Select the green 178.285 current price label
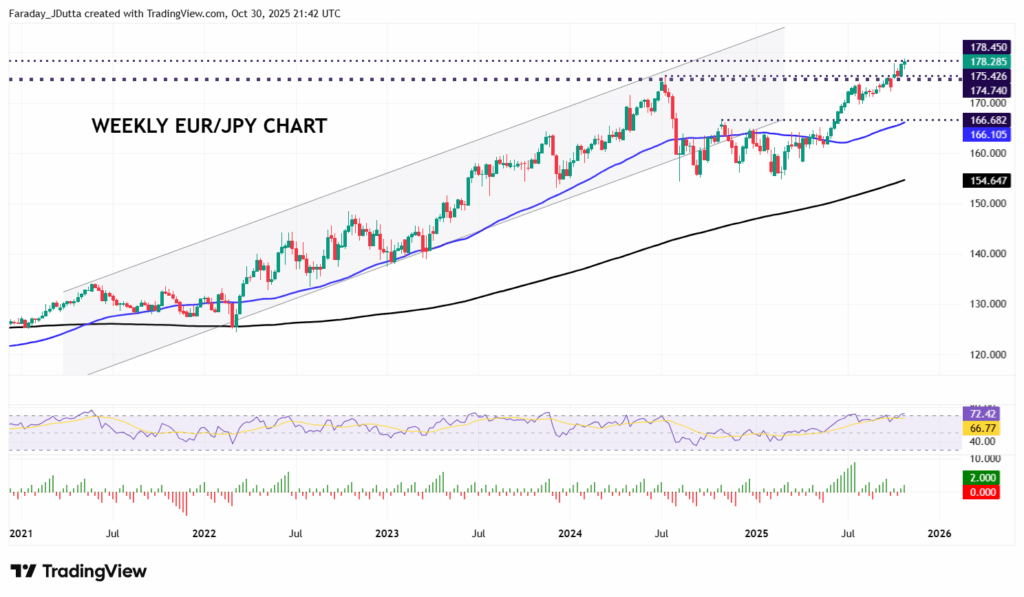The width and height of the screenshot is (1024, 597). (x=985, y=62)
